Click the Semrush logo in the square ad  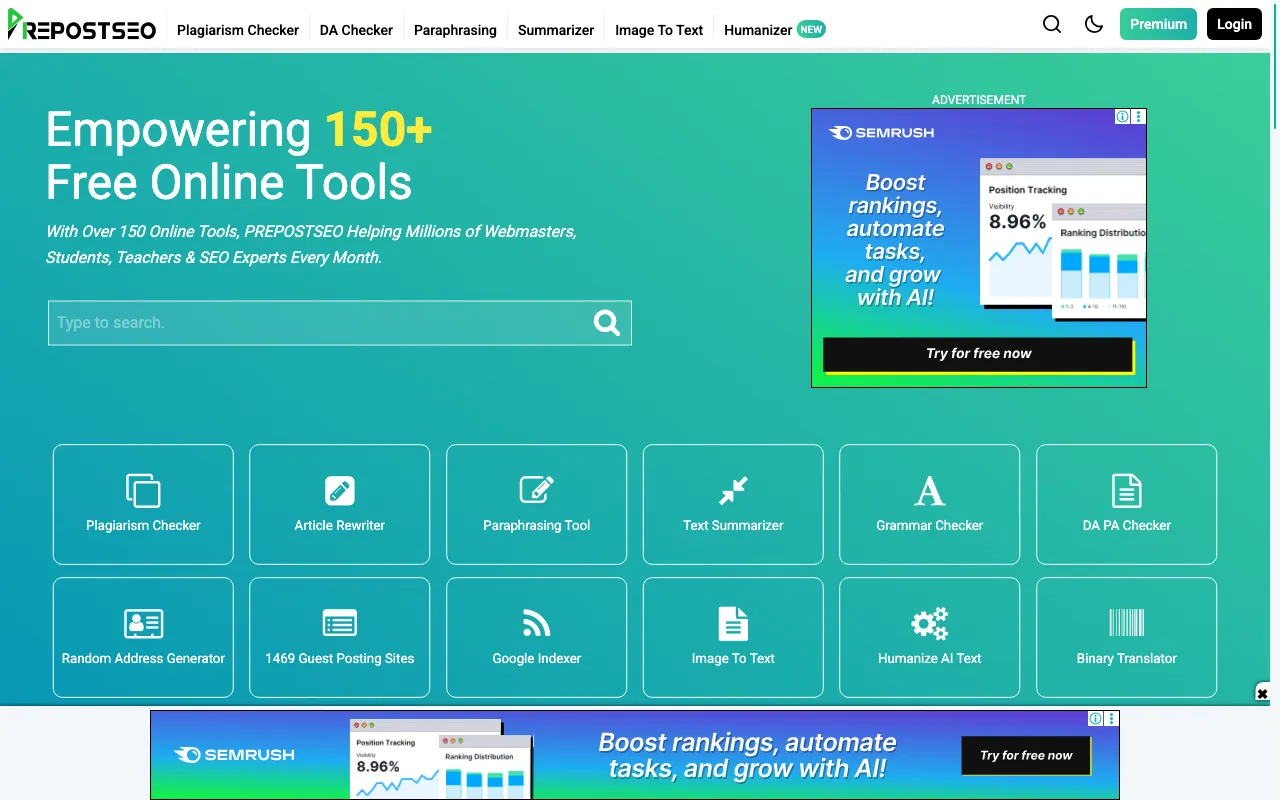point(882,133)
